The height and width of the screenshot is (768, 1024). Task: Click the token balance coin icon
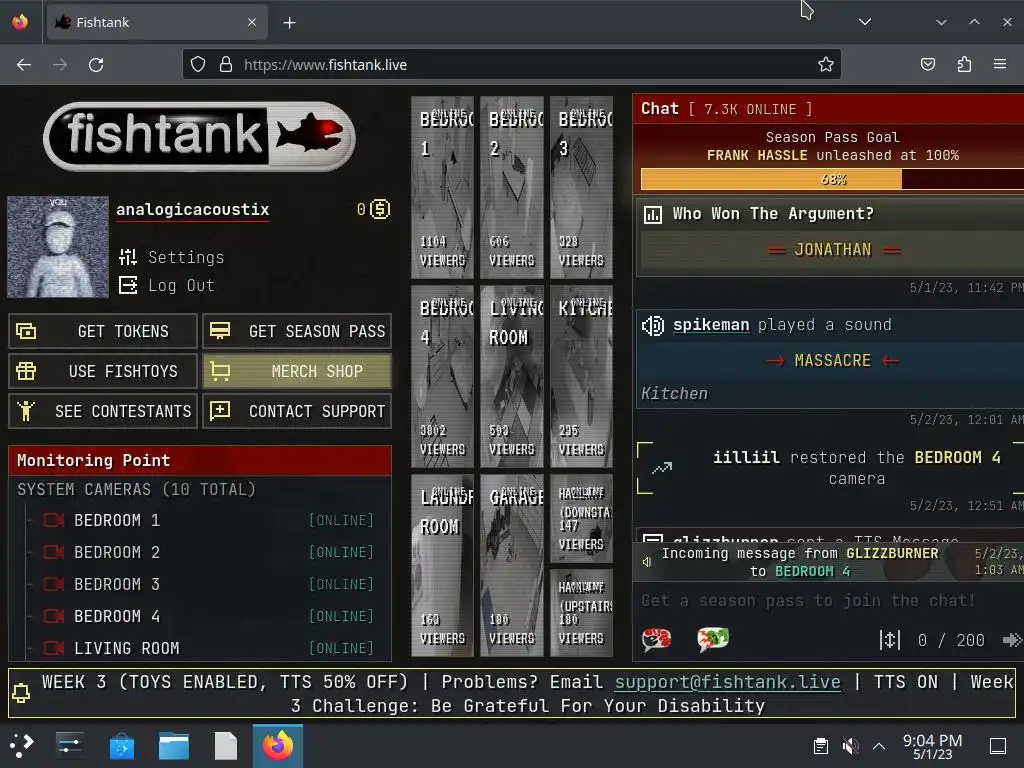pos(380,209)
